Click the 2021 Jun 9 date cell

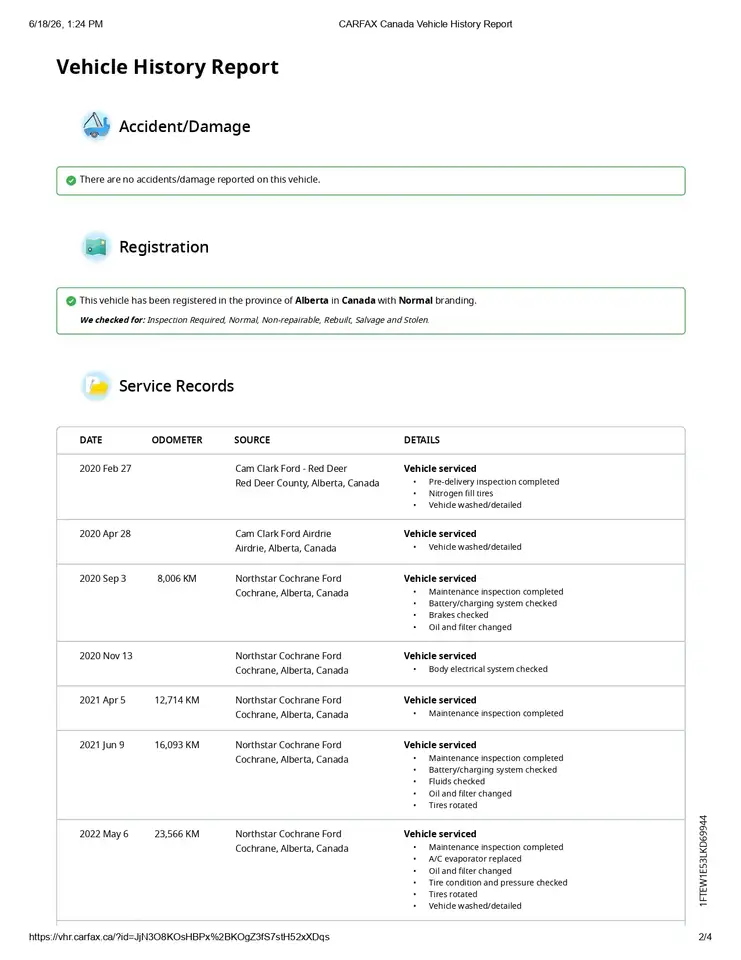(x=102, y=744)
